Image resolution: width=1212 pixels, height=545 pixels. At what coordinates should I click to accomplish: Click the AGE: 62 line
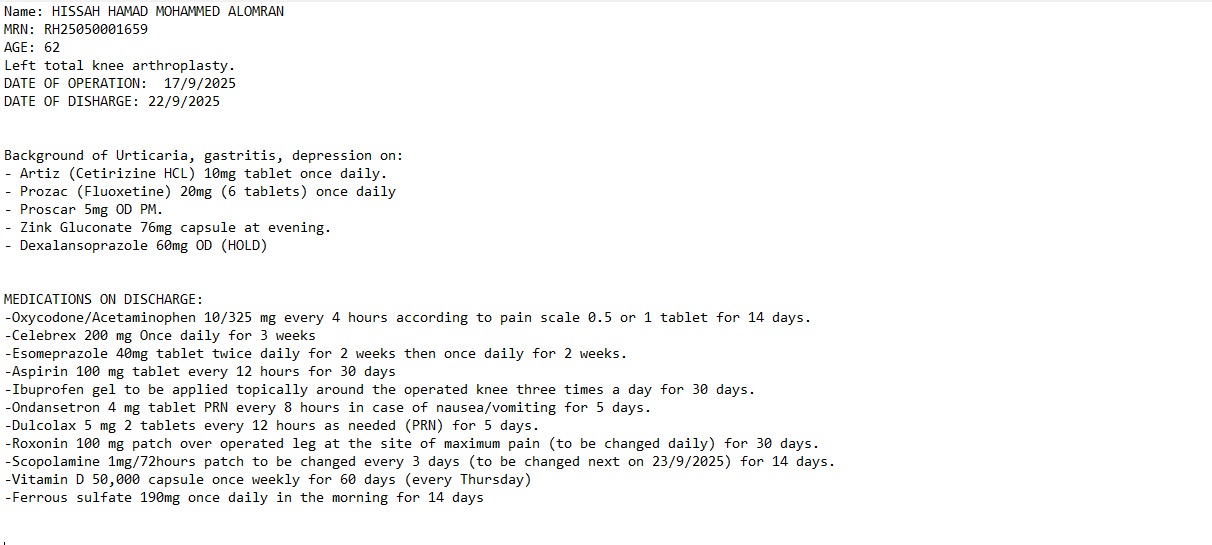(x=32, y=48)
